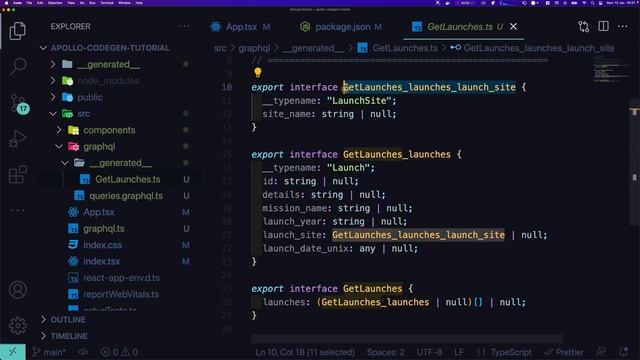Click Ln 10, Col 18 cursor position
Image resolution: width=640 pixels, height=360 pixels.
click(305, 352)
